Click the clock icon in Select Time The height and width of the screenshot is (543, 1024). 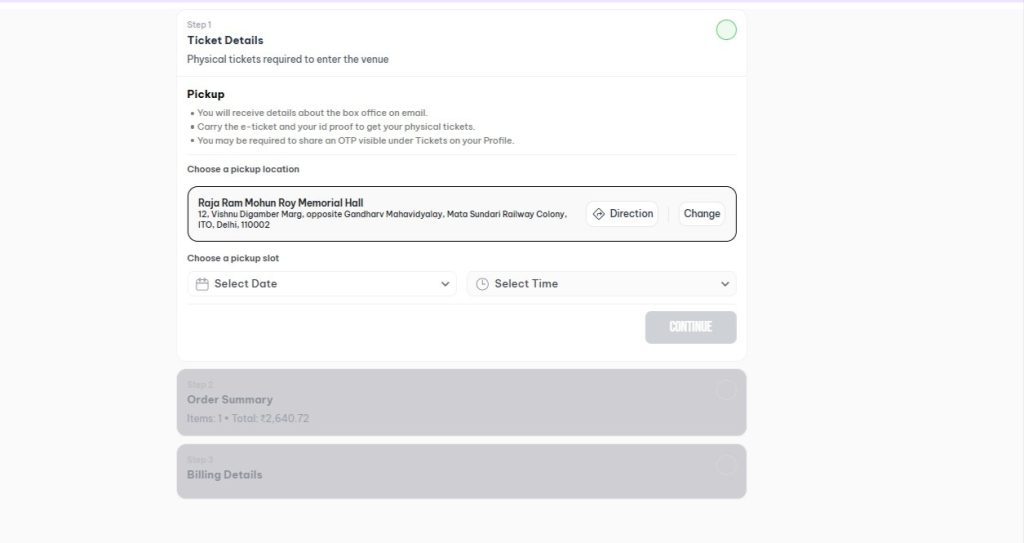tap(482, 284)
